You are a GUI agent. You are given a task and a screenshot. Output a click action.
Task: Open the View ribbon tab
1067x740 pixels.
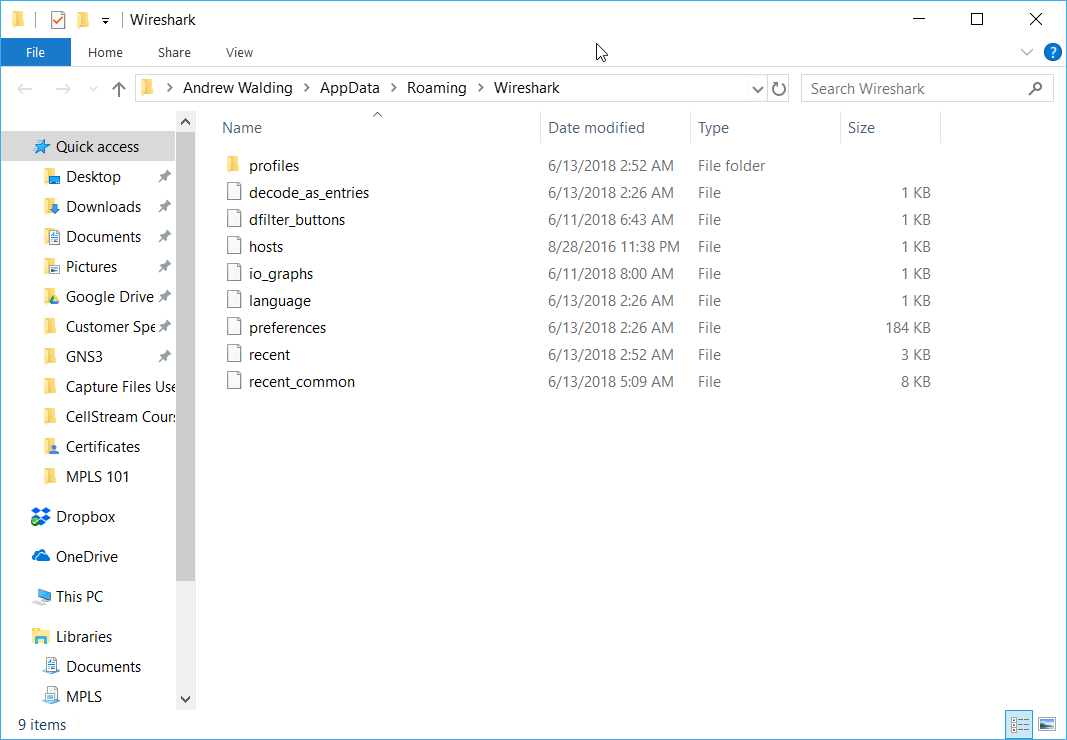tap(239, 52)
